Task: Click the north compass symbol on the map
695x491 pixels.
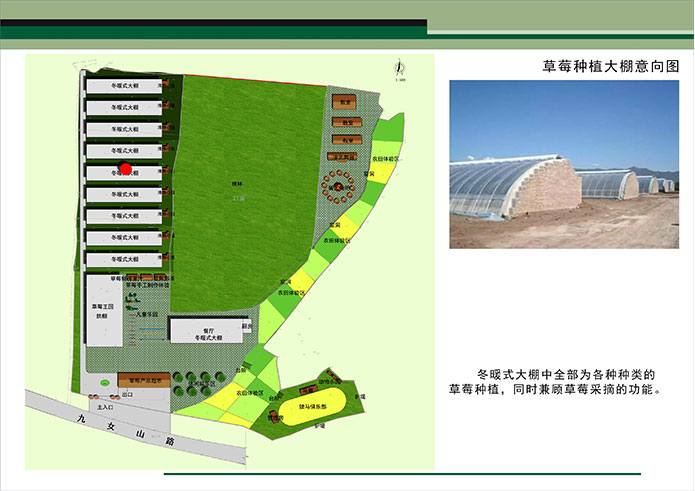Action: [x=400, y=69]
